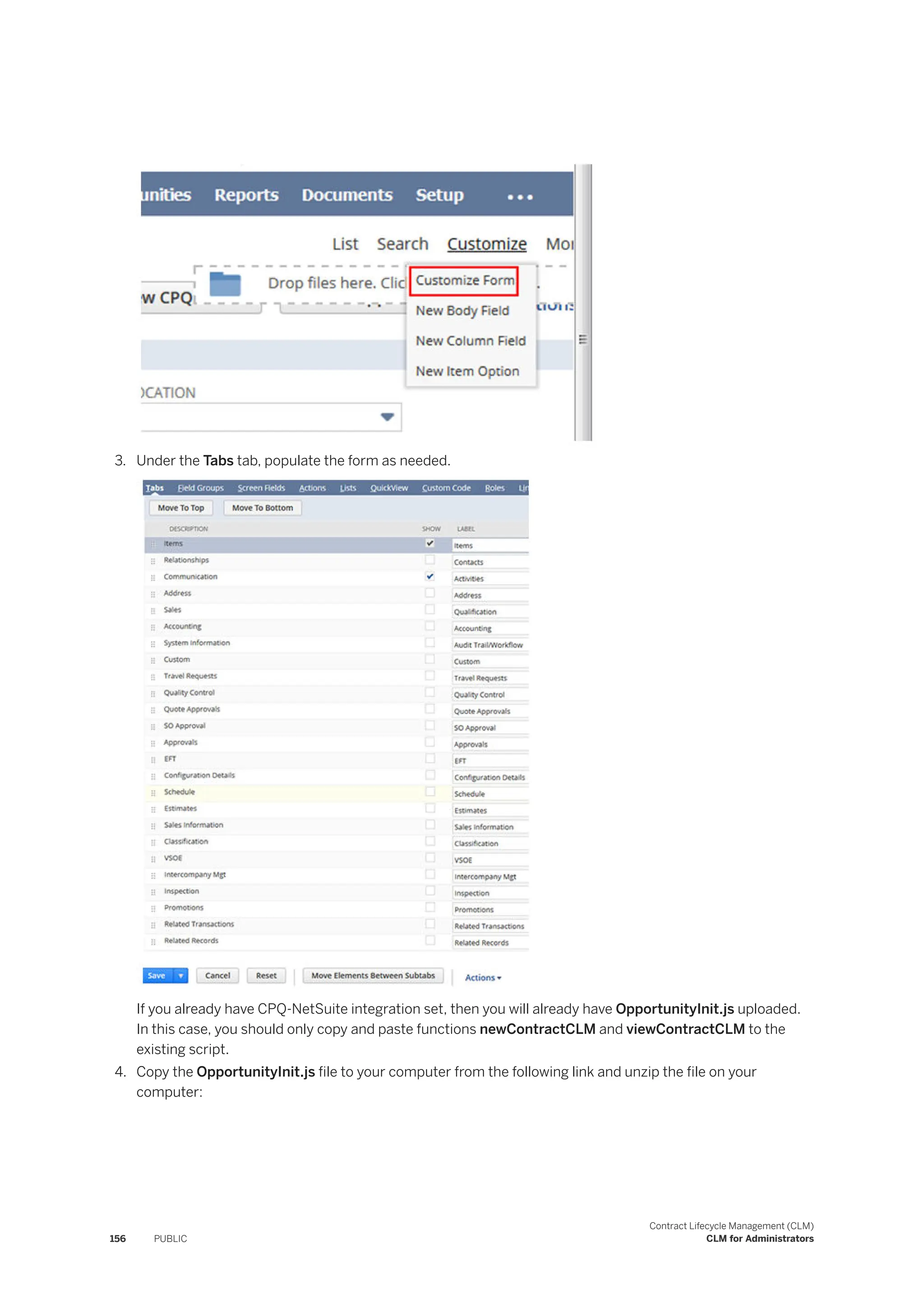Screen dimensions: 924x1307
Task: Click drag handle for Accounting row
Action: pos(153,627)
